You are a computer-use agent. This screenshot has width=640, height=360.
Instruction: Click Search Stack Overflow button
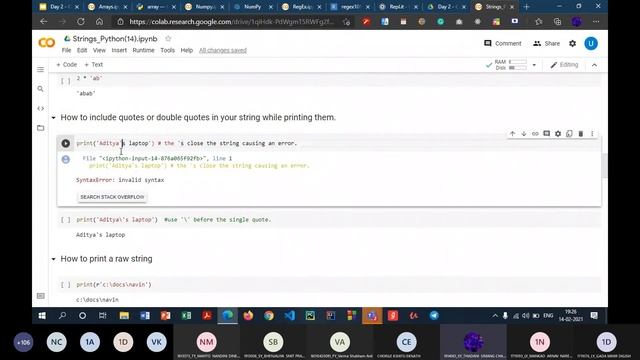click(112, 197)
